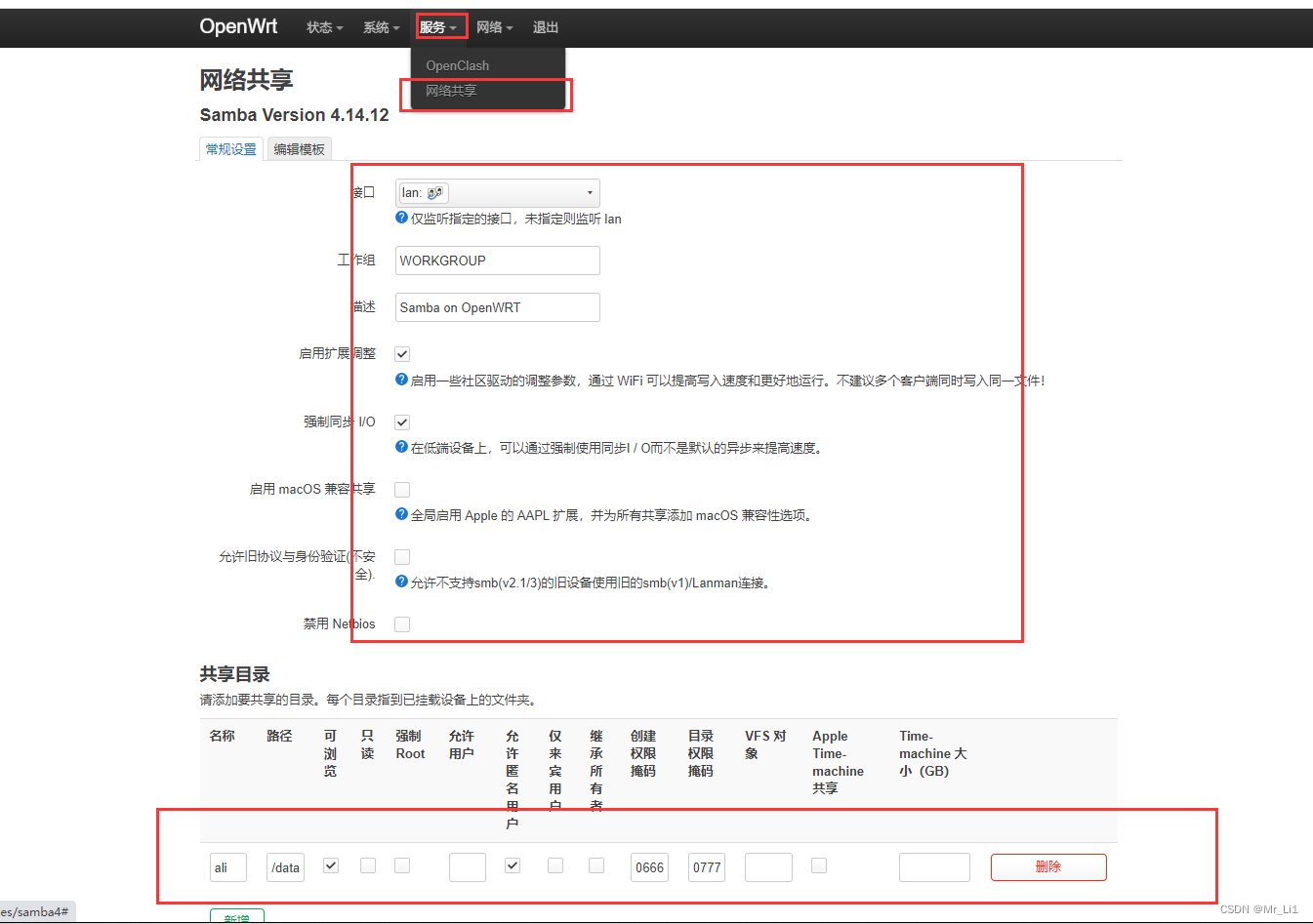Click the 新增 button to add a share
The image size is (1313, 924).
click(x=237, y=917)
